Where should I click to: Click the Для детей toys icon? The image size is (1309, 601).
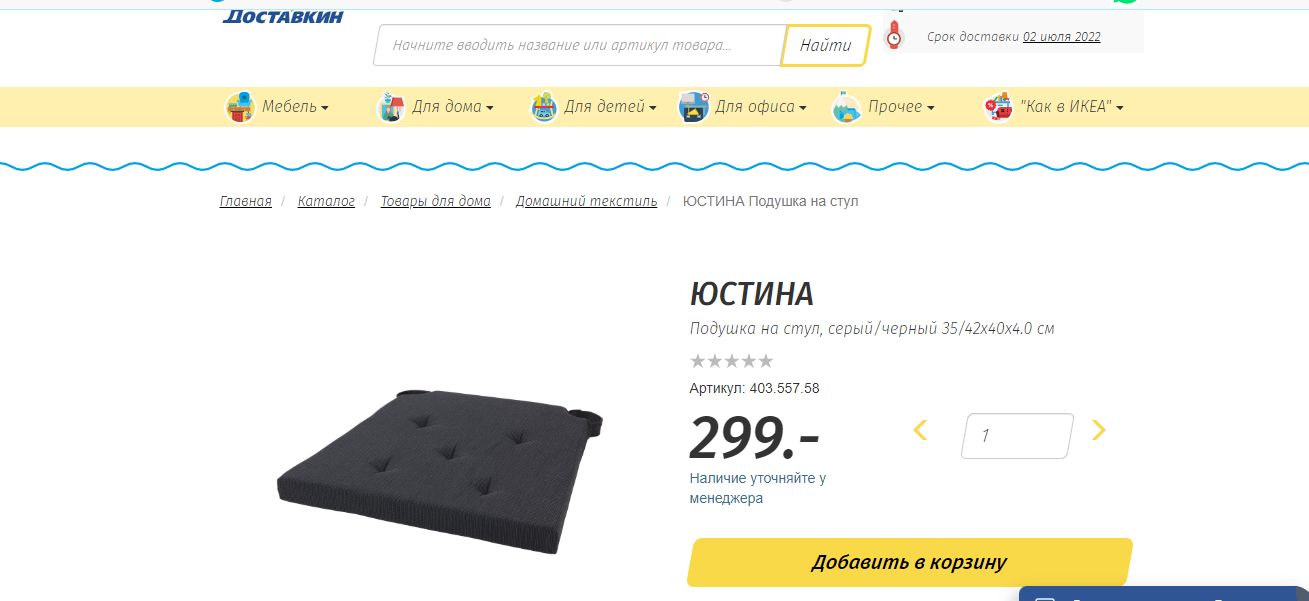[543, 107]
